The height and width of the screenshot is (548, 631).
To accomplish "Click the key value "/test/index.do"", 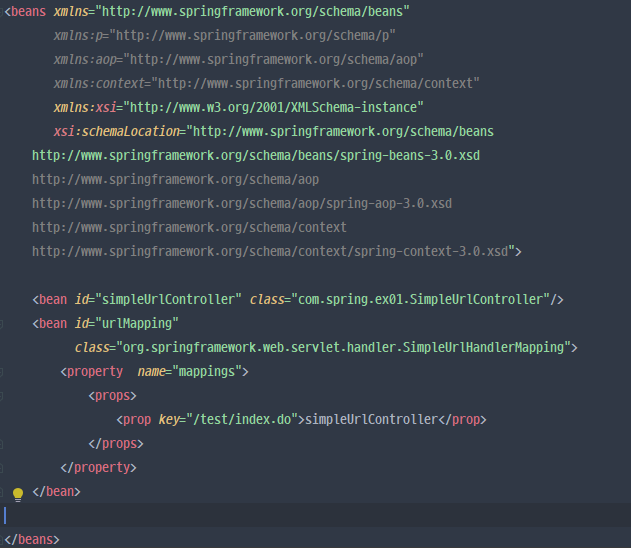I will [242, 419].
